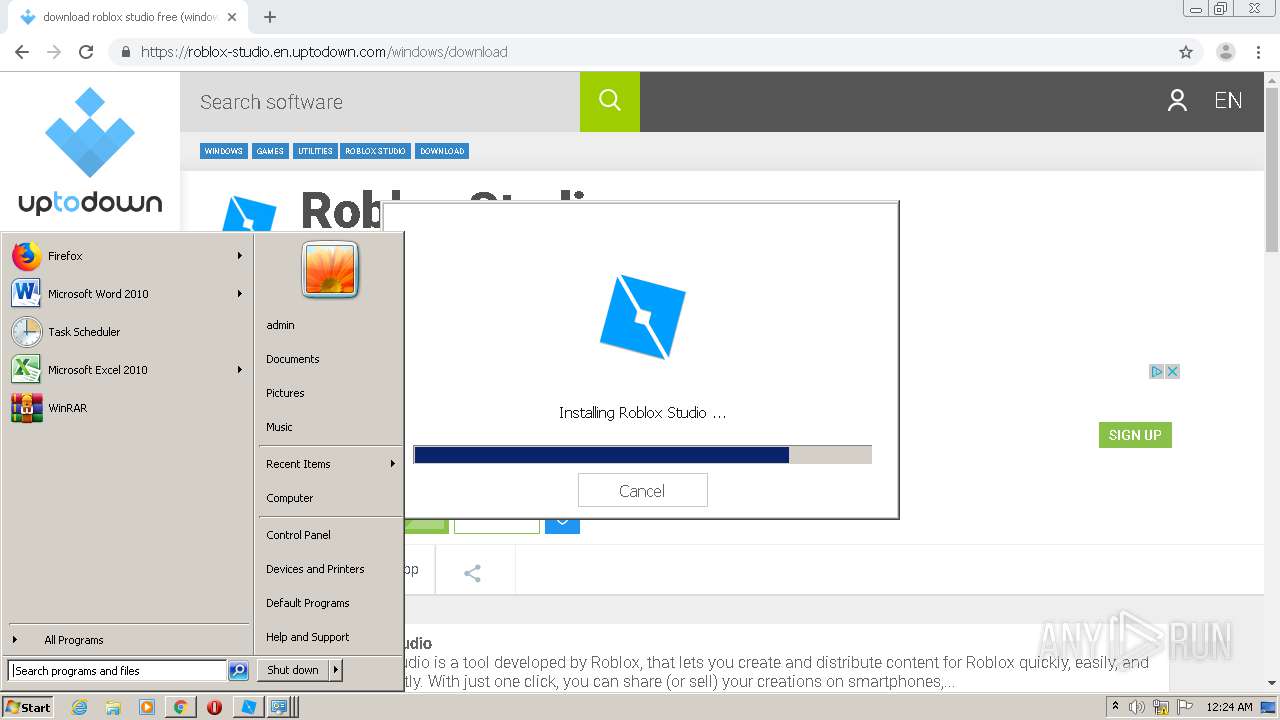Screen dimensions: 1280x720
Task: Close the ad using the X icon
Action: pos(1173,371)
